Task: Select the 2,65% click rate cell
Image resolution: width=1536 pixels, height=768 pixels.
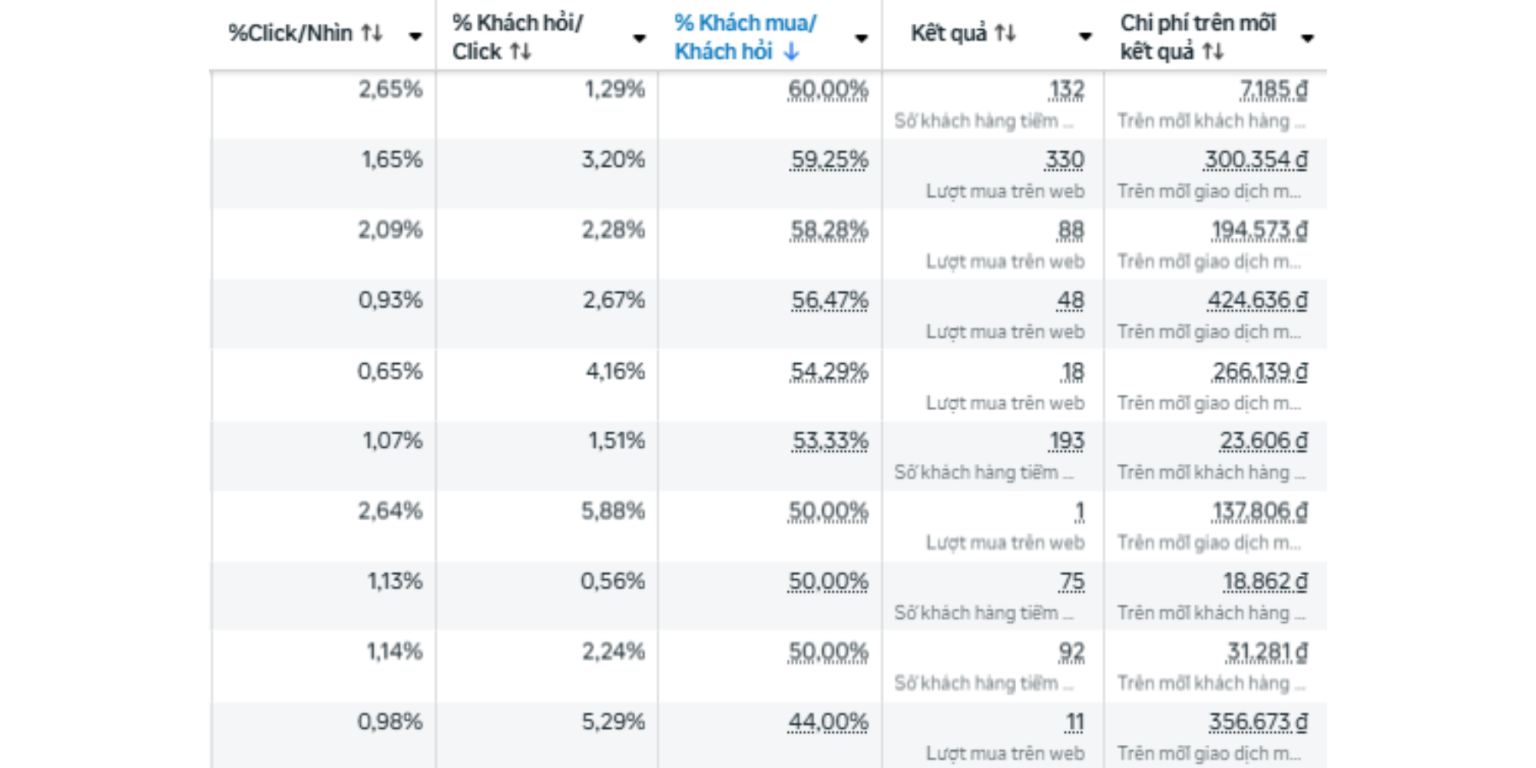Action: [x=390, y=90]
